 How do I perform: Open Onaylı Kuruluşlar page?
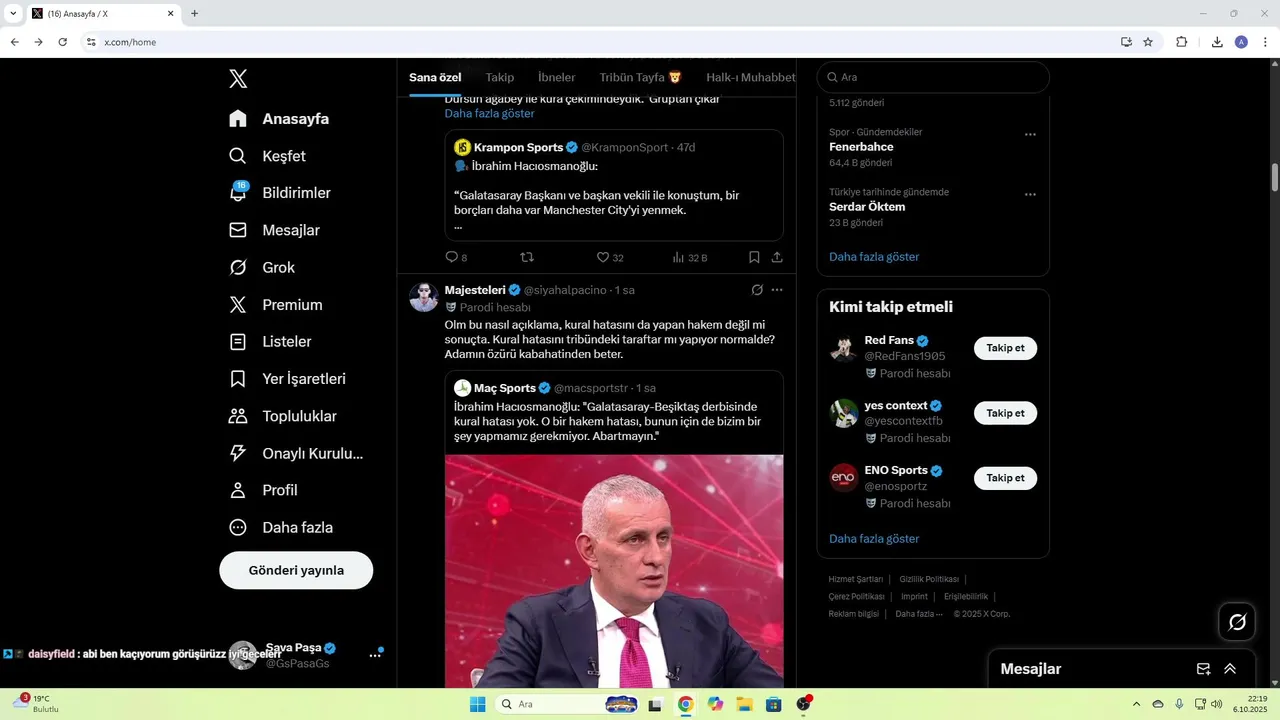296,453
